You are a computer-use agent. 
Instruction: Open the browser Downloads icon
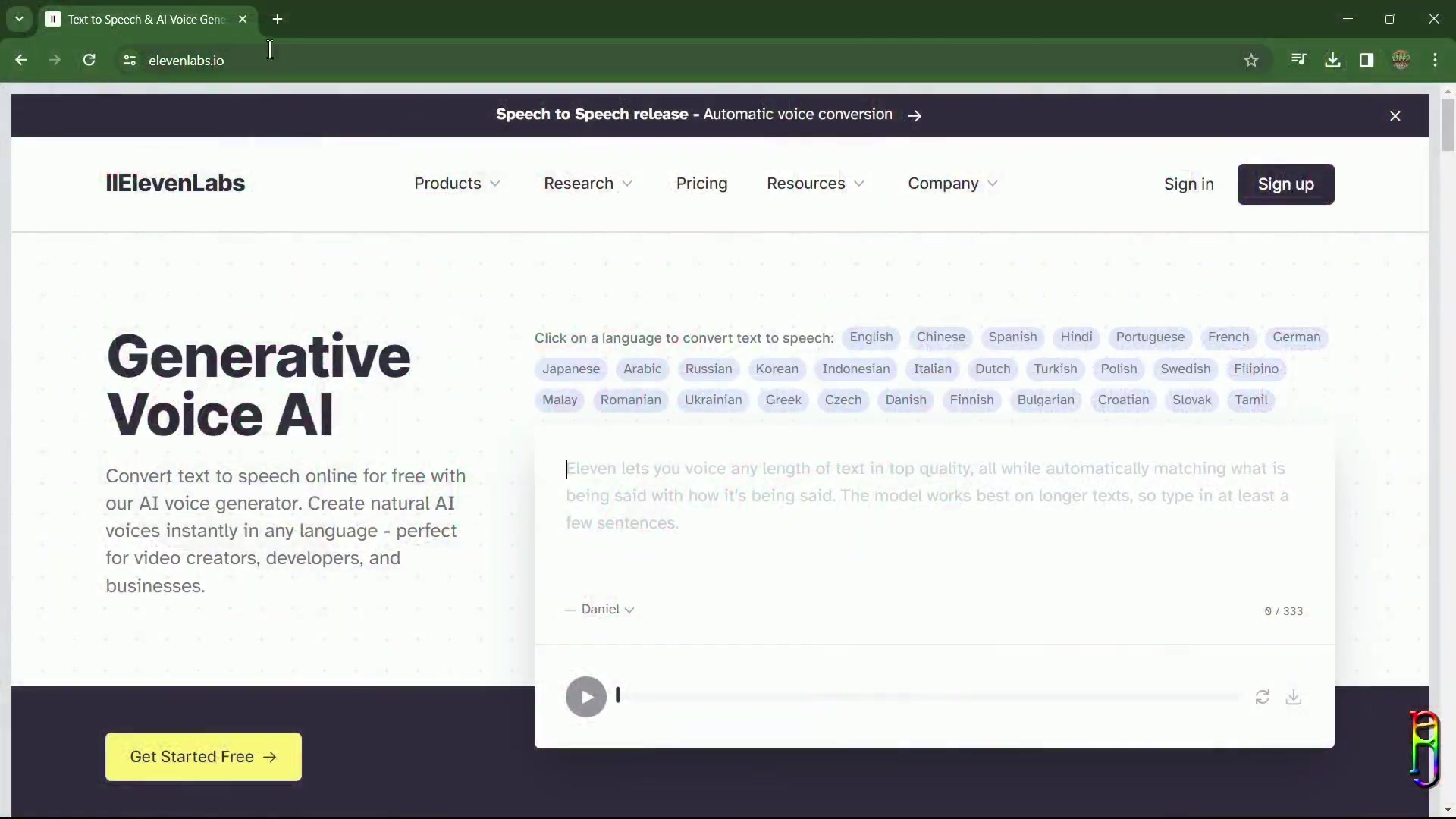tap(1333, 60)
